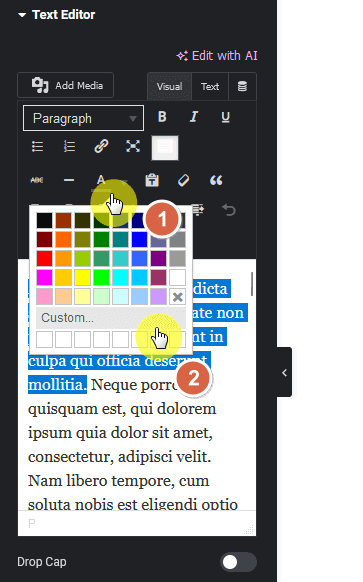
Task: Pick the black color swatch
Action: pyautogui.click(x=45, y=220)
